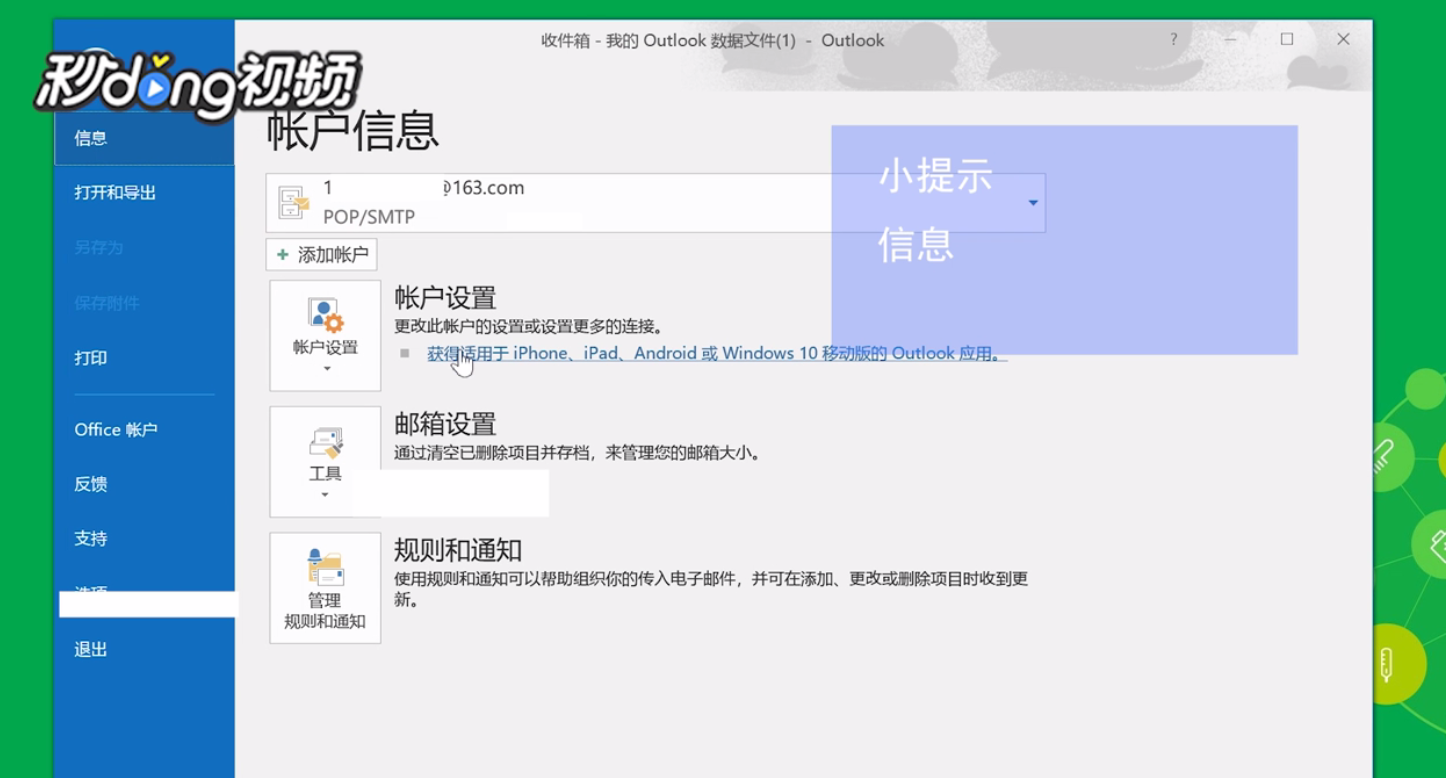This screenshot has height=778, width=1446.
Task: Open the 支持 sidebar item
Action: pyautogui.click(x=91, y=538)
